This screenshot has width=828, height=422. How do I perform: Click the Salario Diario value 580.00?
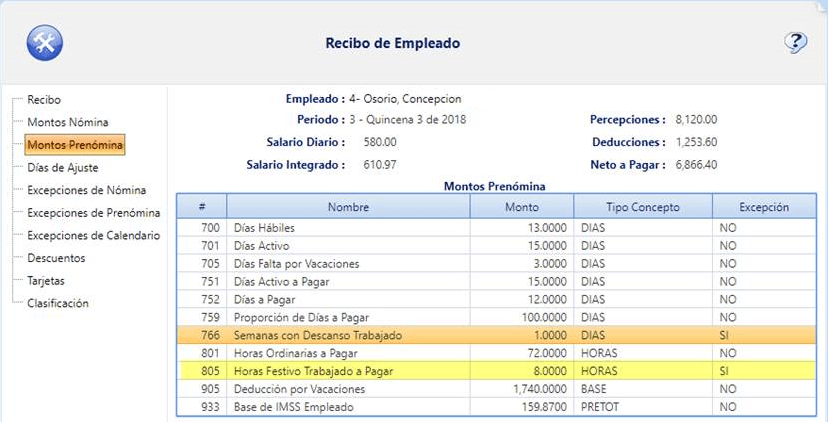pyautogui.click(x=380, y=142)
